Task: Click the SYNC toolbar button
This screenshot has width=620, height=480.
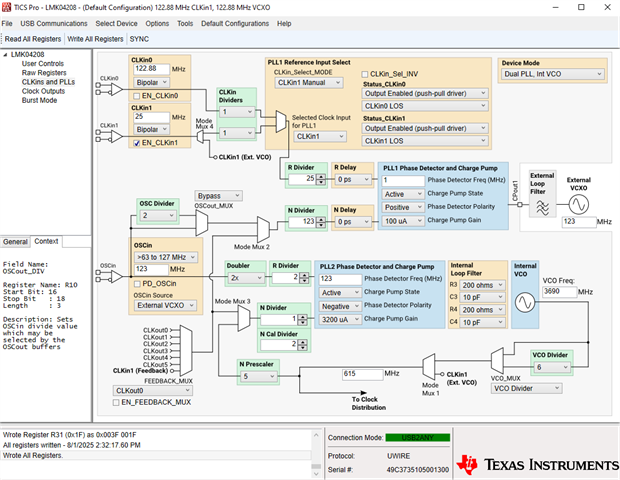Action: coord(139,39)
